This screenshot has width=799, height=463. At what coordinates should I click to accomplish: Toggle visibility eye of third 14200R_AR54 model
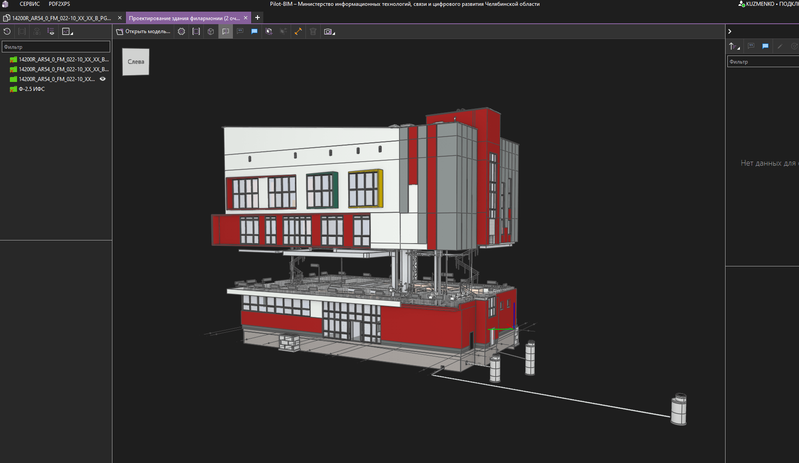click(x=102, y=79)
